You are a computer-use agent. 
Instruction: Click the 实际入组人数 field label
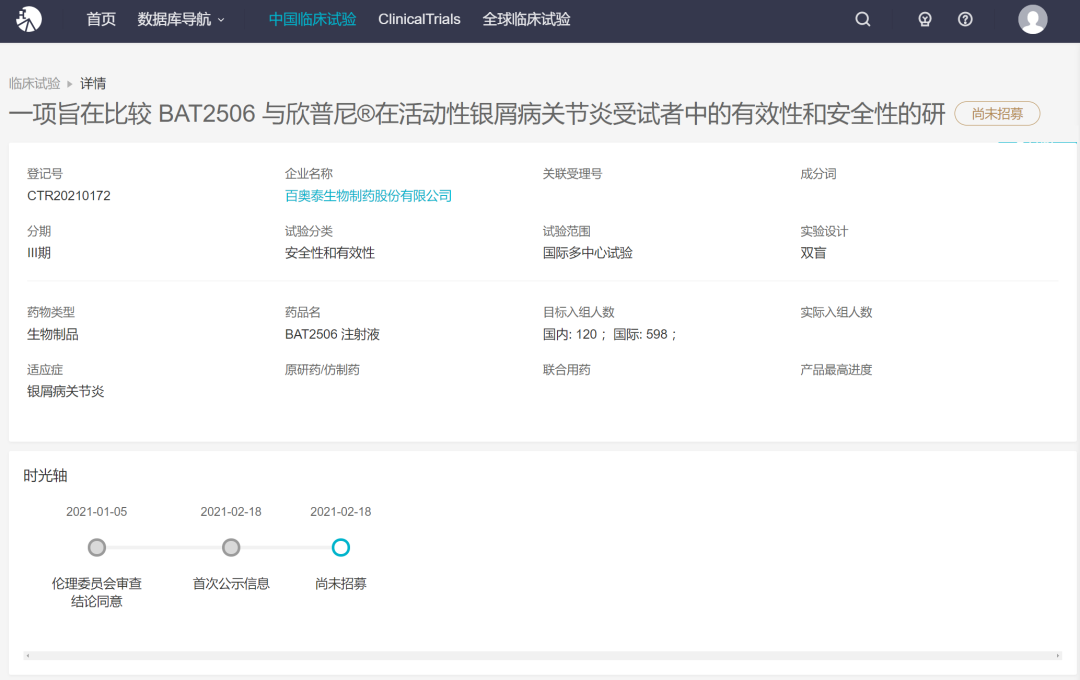(836, 312)
